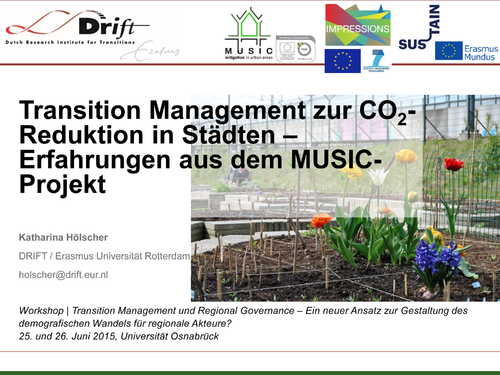500x375 pixels.
Task: Click the slide title Transition Management heading
Action: click(x=217, y=147)
